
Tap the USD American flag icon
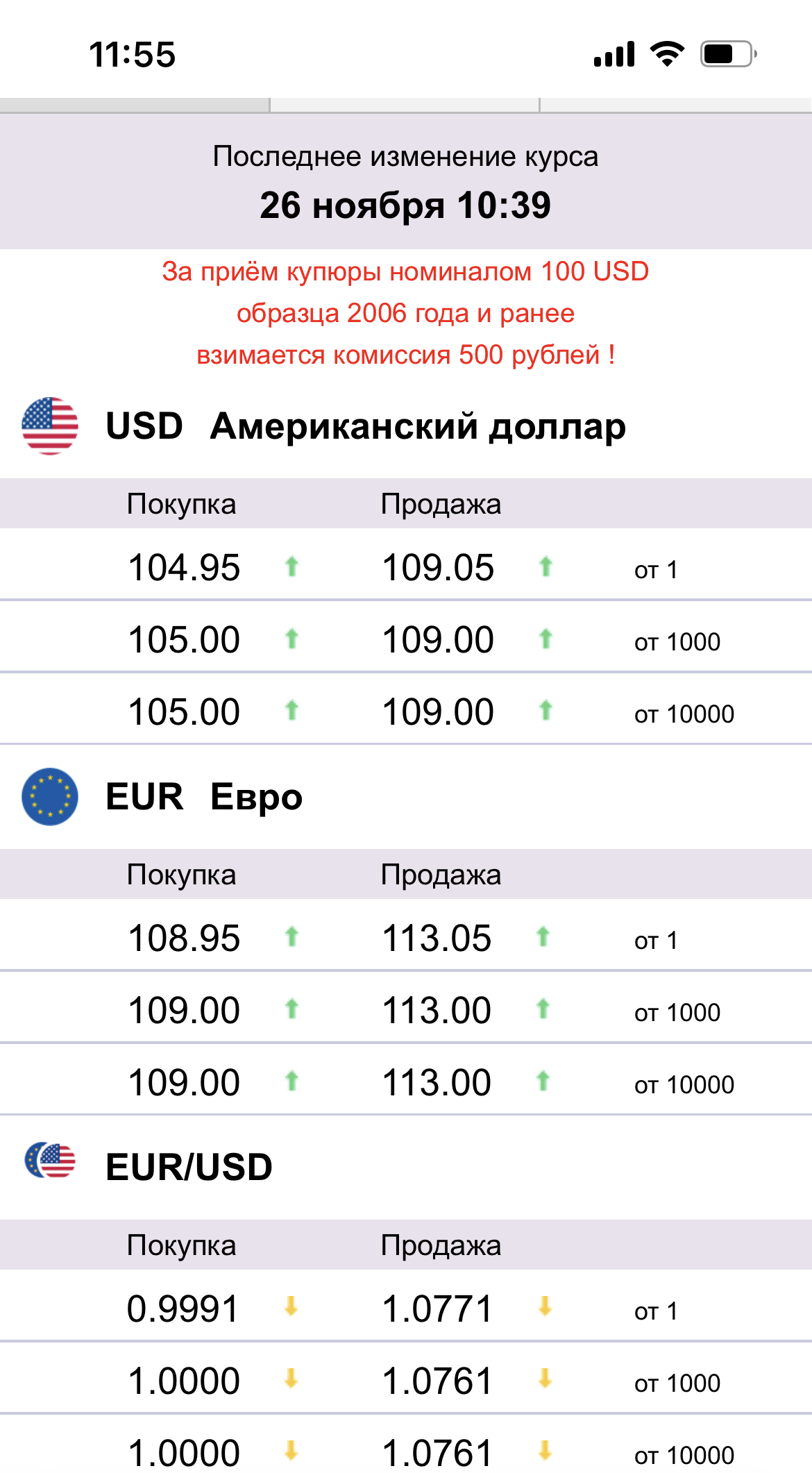pyautogui.click(x=50, y=426)
